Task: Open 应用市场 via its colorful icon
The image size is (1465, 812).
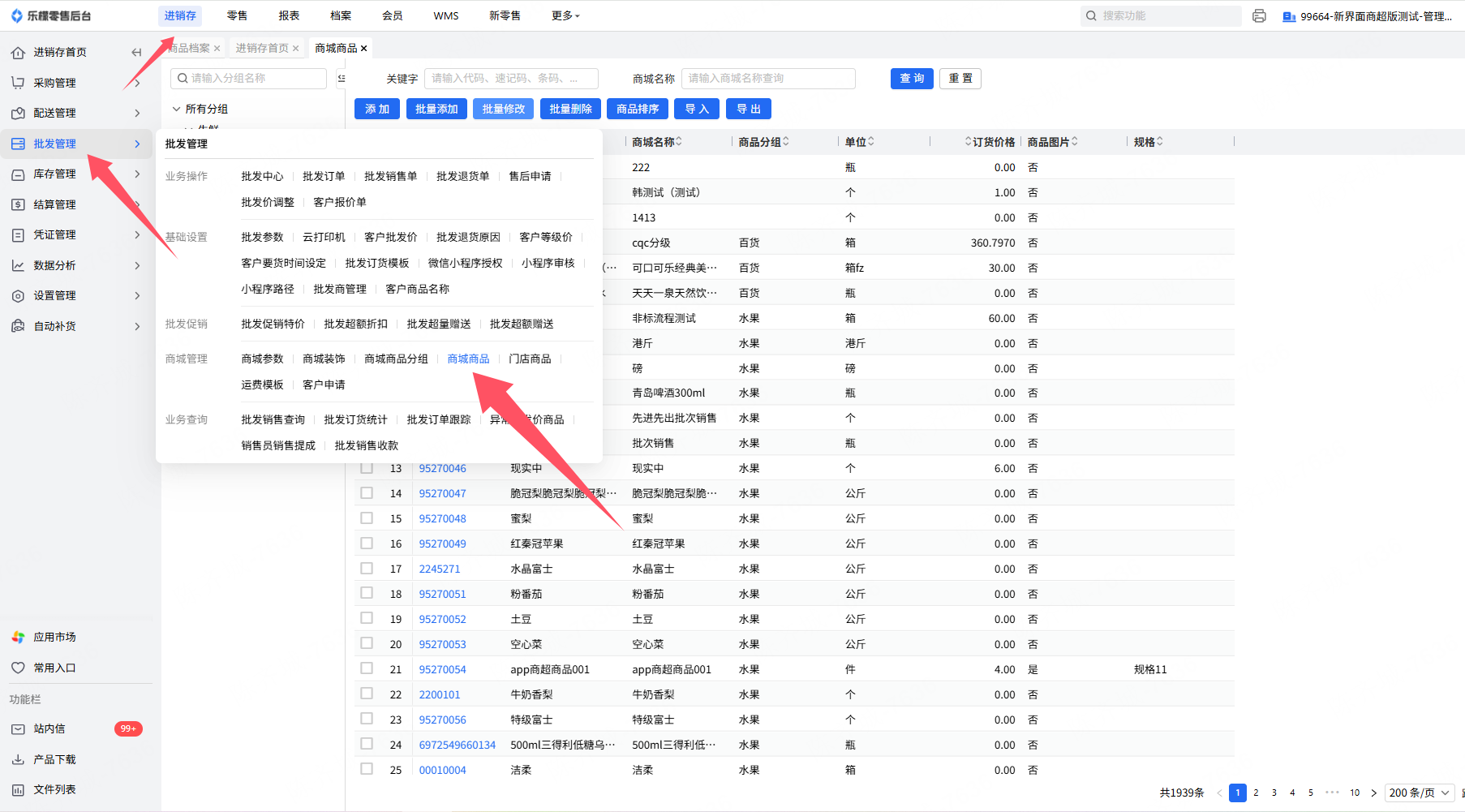Action: pos(18,638)
